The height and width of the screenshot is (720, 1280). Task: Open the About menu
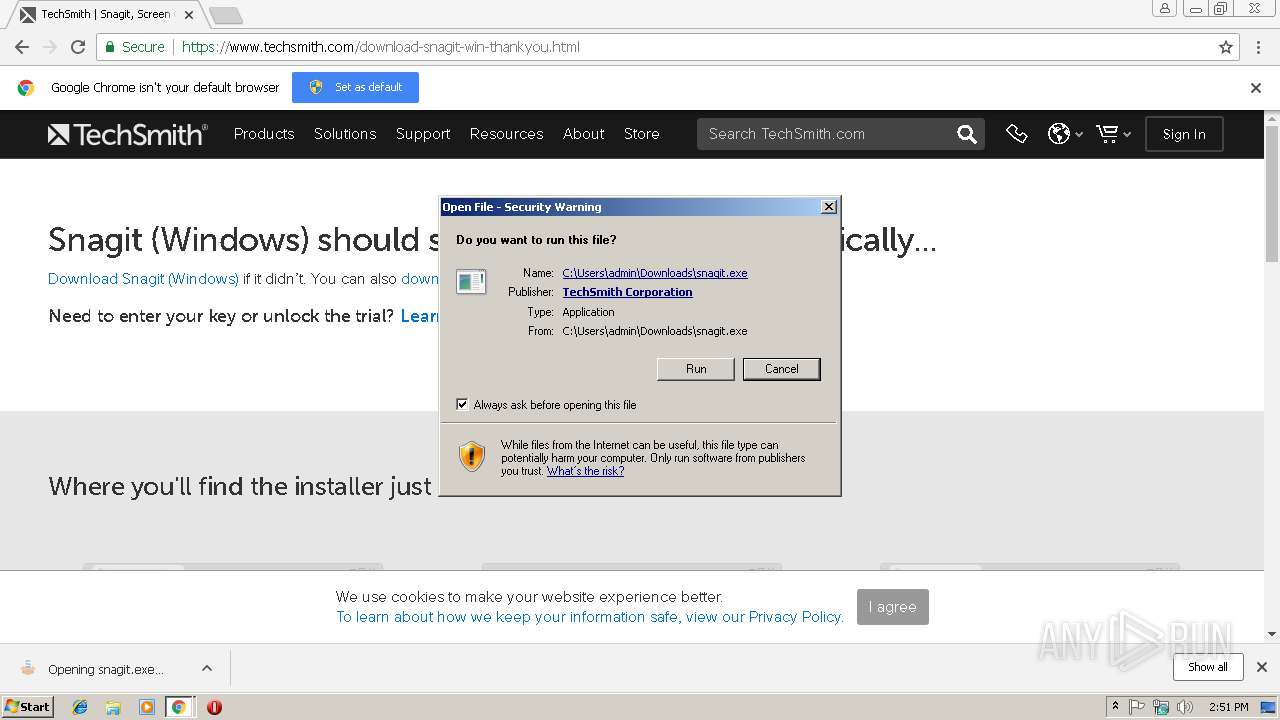(584, 134)
